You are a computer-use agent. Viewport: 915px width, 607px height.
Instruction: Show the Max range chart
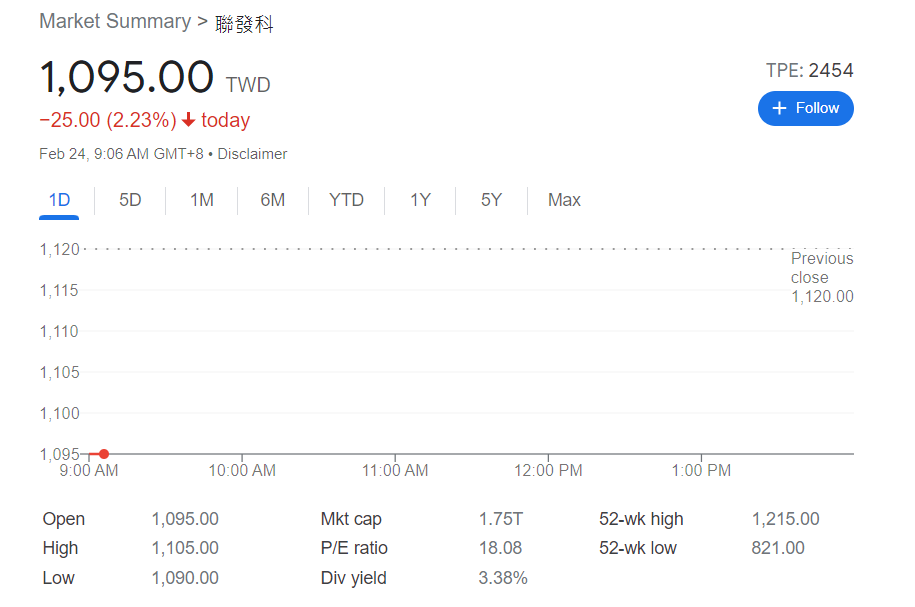click(x=564, y=200)
